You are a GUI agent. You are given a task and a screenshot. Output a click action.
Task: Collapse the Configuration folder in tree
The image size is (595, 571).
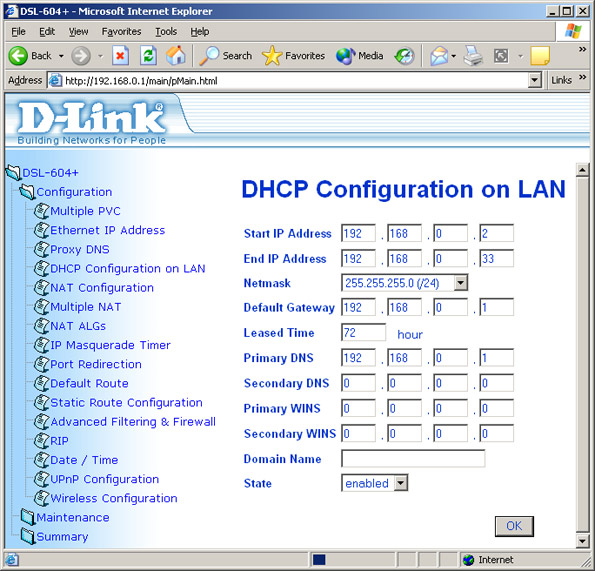click(27, 192)
